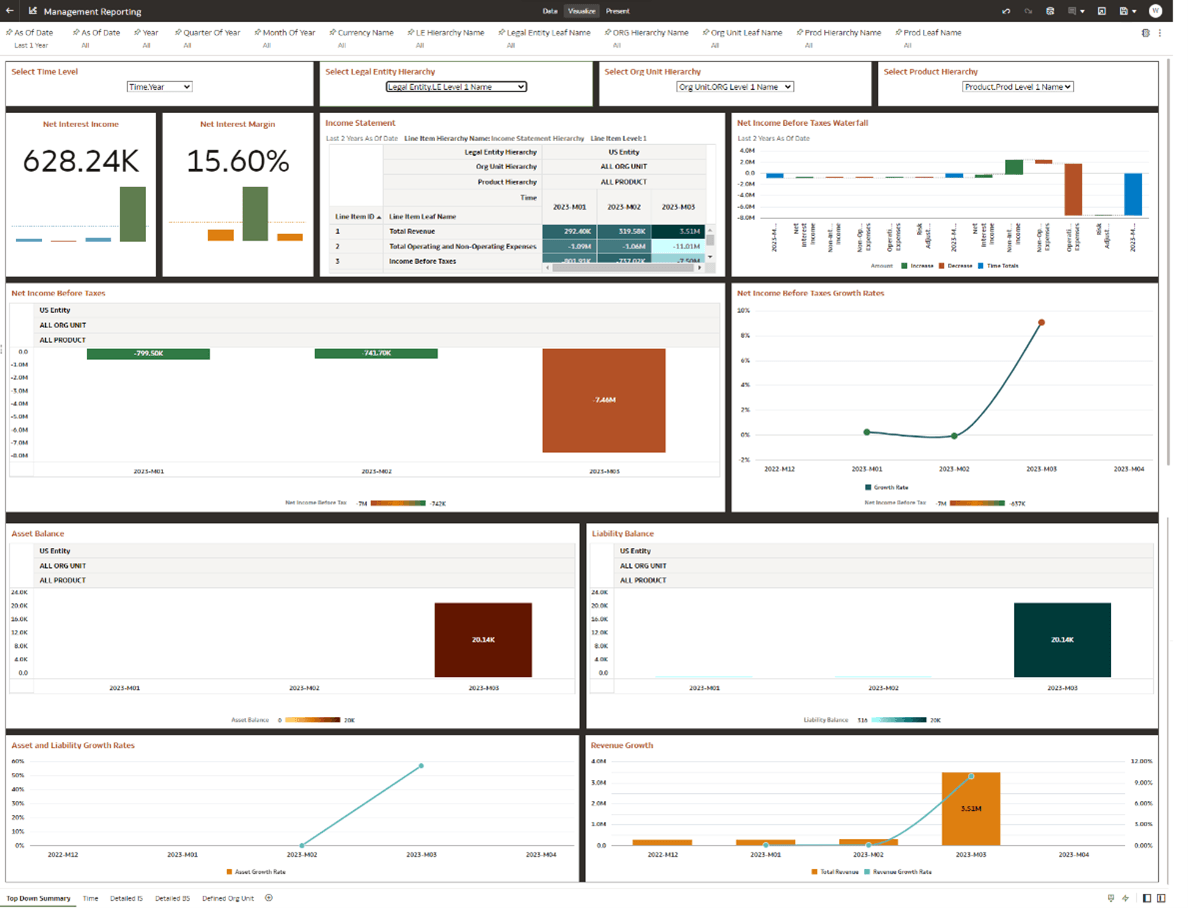Click the user avatar initial W
1188x908 pixels.
(x=1155, y=11)
